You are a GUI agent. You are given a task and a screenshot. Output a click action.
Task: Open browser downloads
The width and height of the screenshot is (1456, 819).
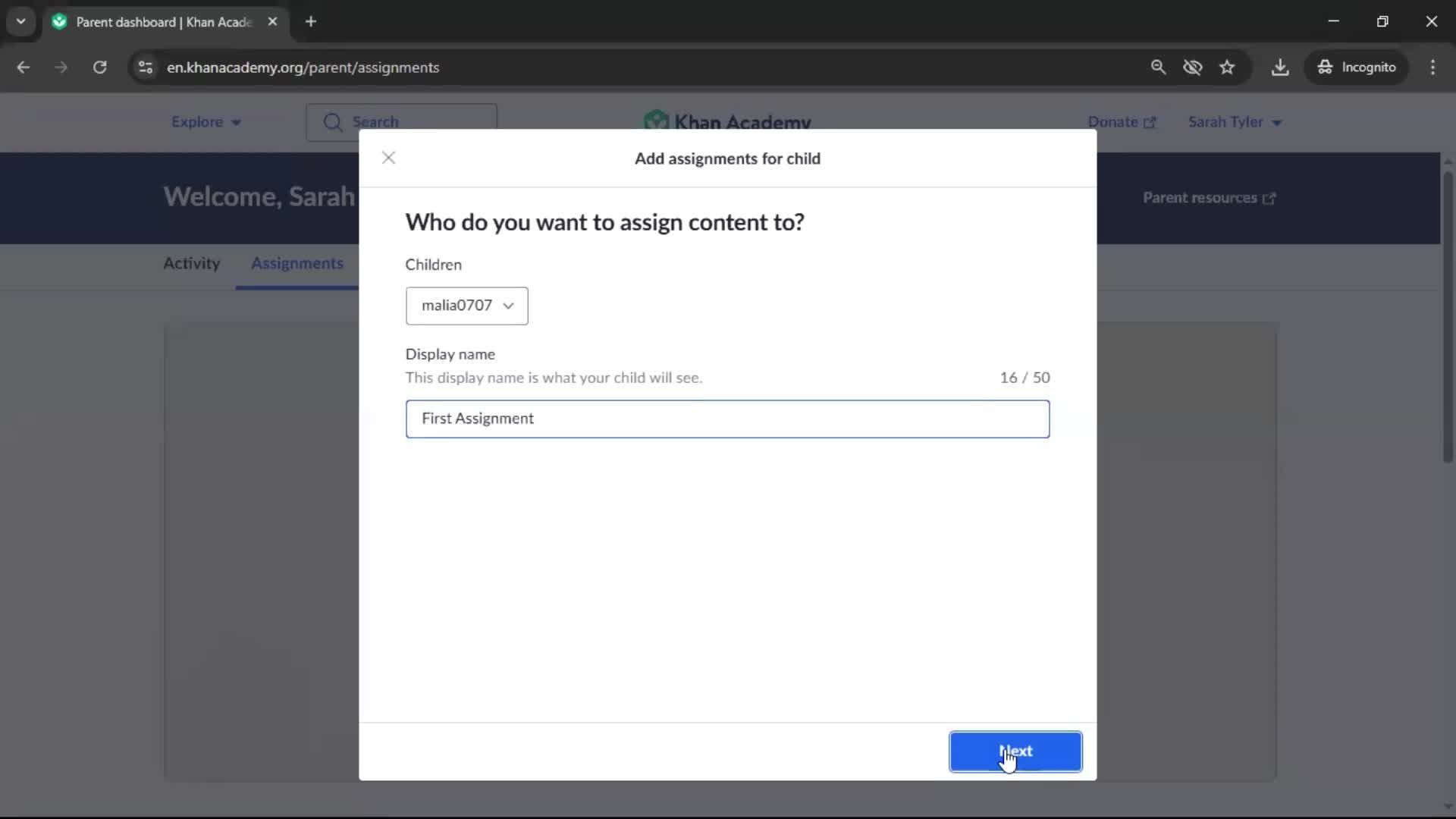(x=1280, y=67)
